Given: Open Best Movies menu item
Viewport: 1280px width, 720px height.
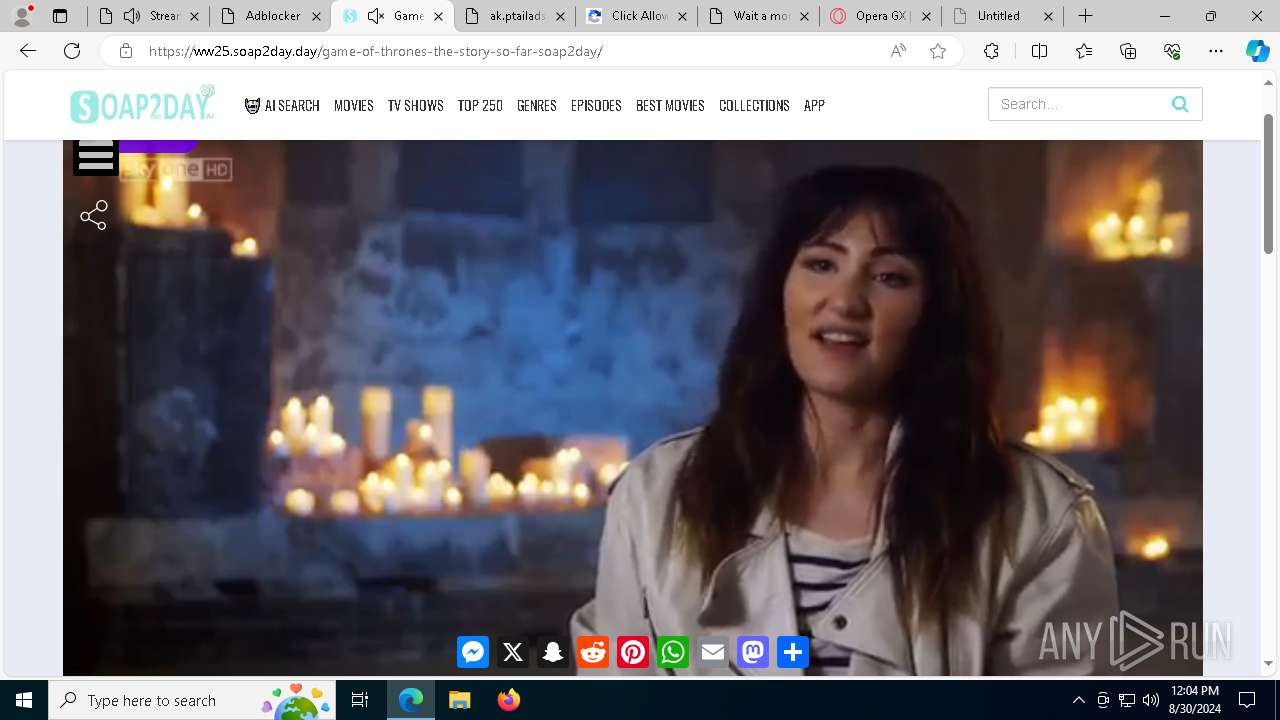Looking at the screenshot, I should click(x=670, y=105).
